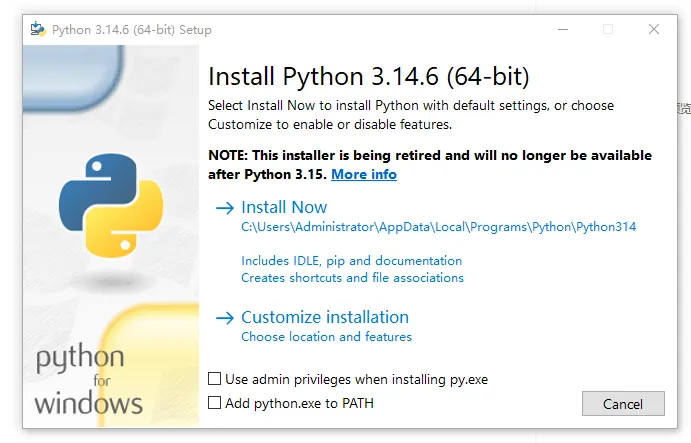The width and height of the screenshot is (691, 443).
Task: Click the 'Install Python 3.14.6 (64-bit)' heading
Action: pos(368,76)
